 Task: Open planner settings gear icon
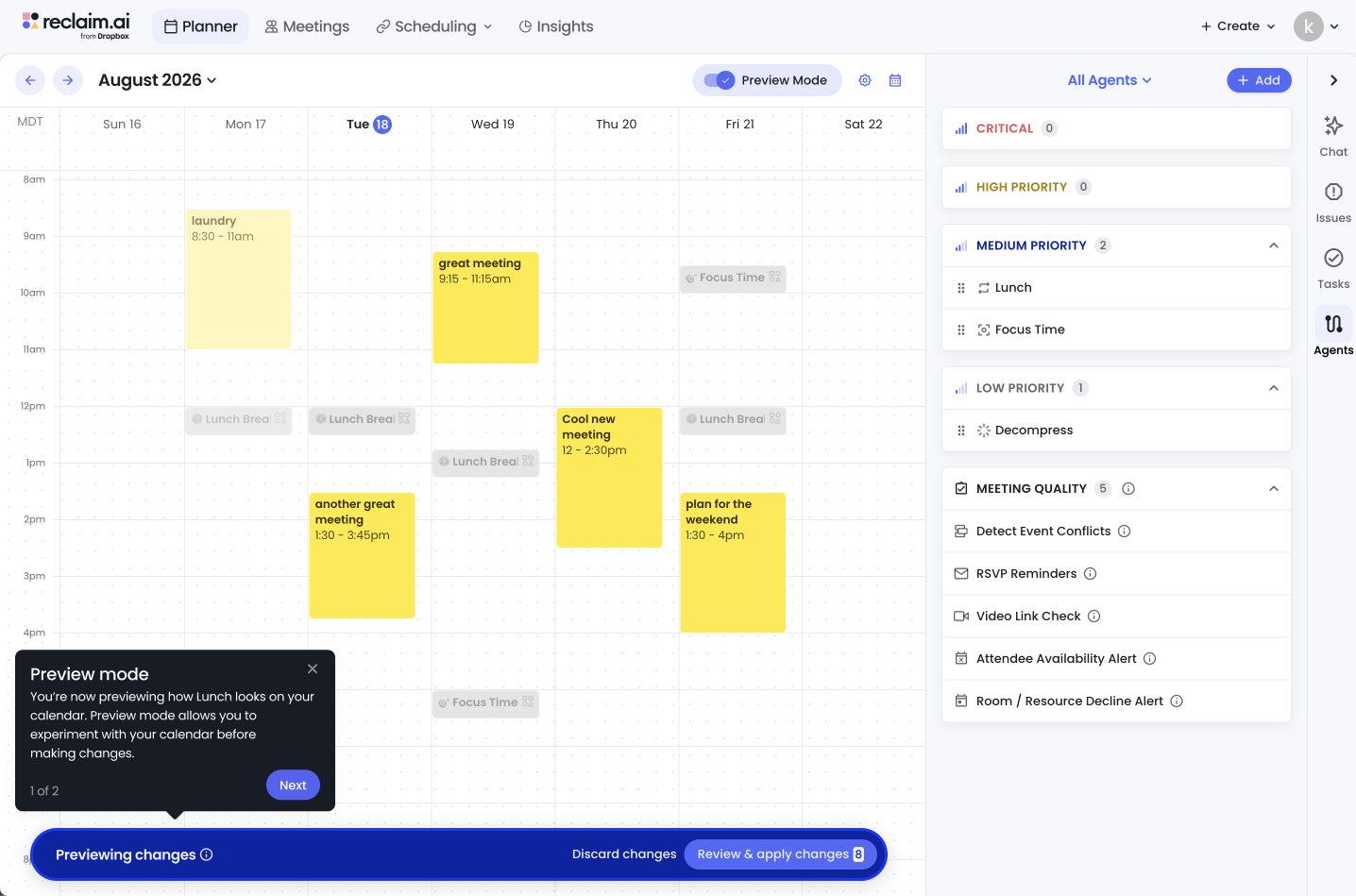(865, 80)
